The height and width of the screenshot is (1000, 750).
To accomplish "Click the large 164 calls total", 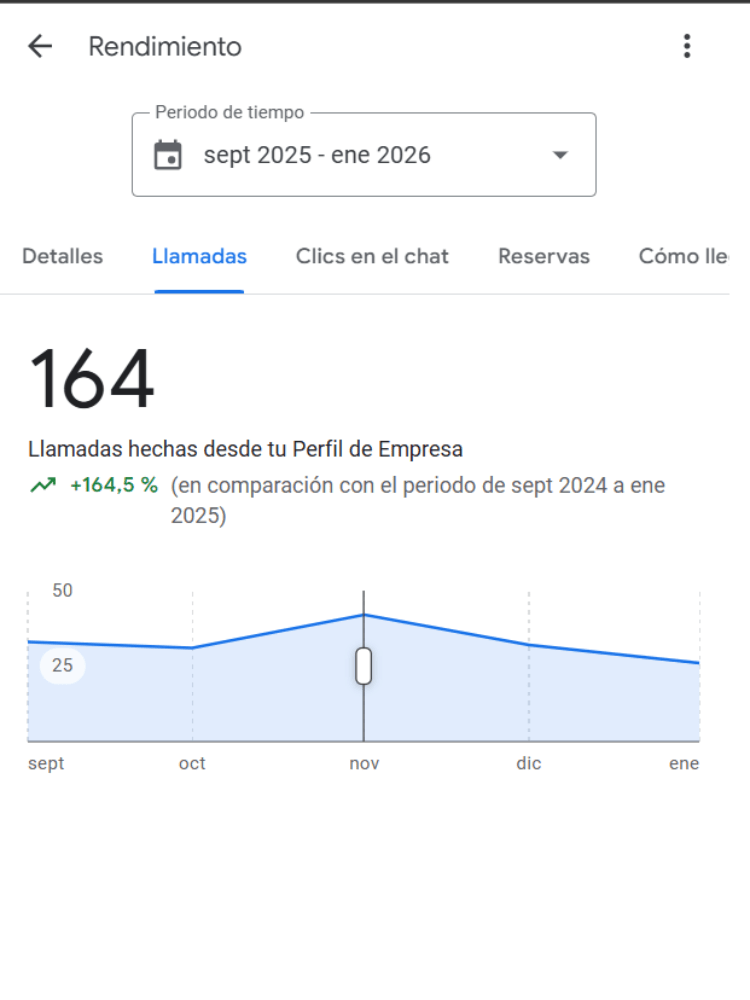I will coord(92,380).
